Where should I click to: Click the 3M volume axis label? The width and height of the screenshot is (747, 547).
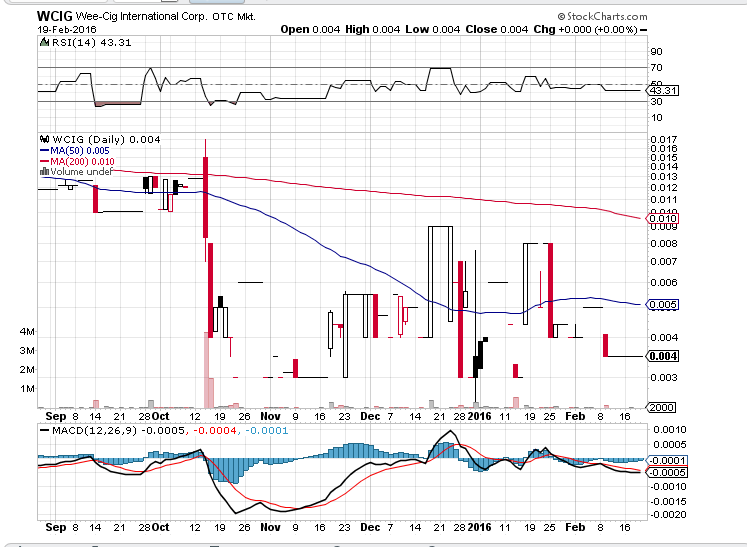tap(27, 351)
